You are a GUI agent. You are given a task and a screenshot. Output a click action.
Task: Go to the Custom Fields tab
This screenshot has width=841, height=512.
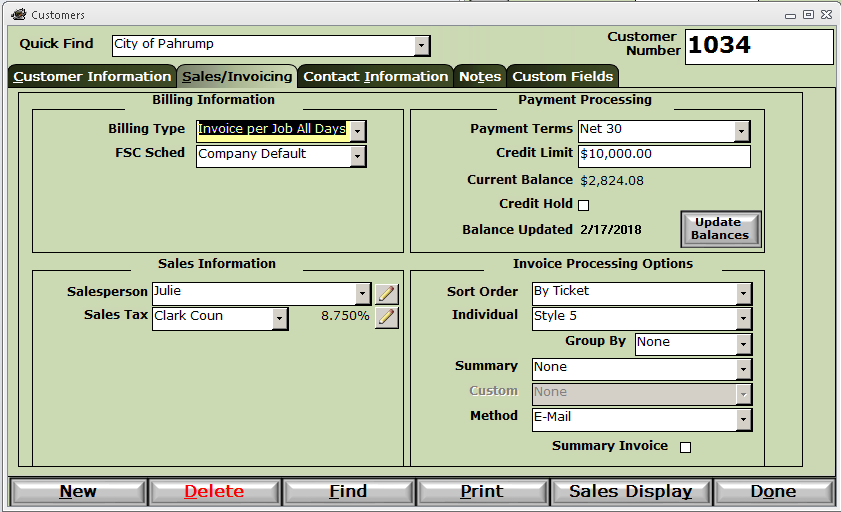563,77
